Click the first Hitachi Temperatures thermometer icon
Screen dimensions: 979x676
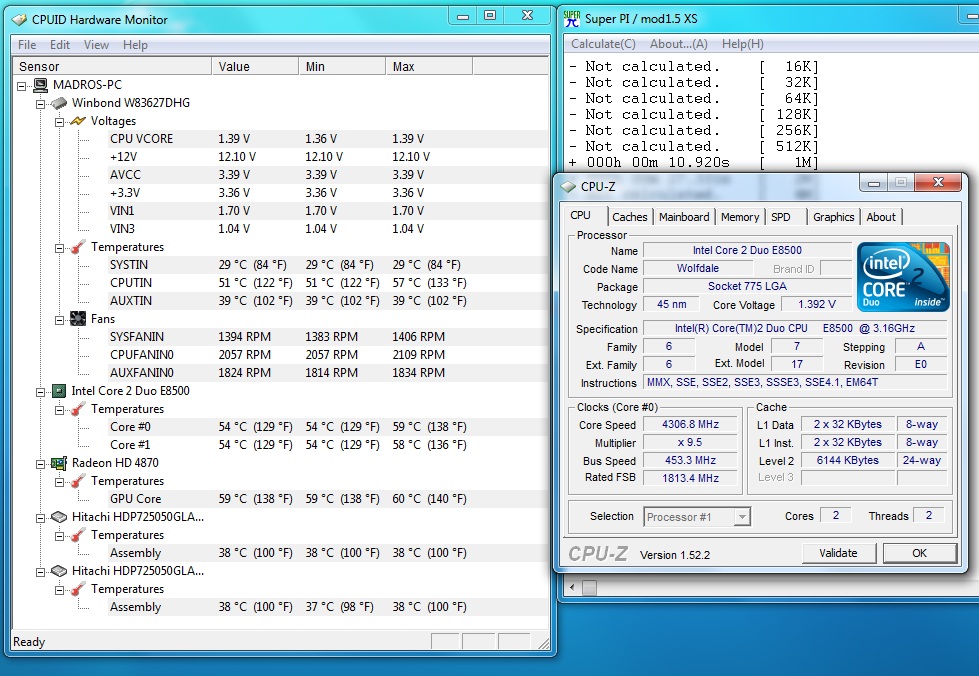tap(78, 536)
